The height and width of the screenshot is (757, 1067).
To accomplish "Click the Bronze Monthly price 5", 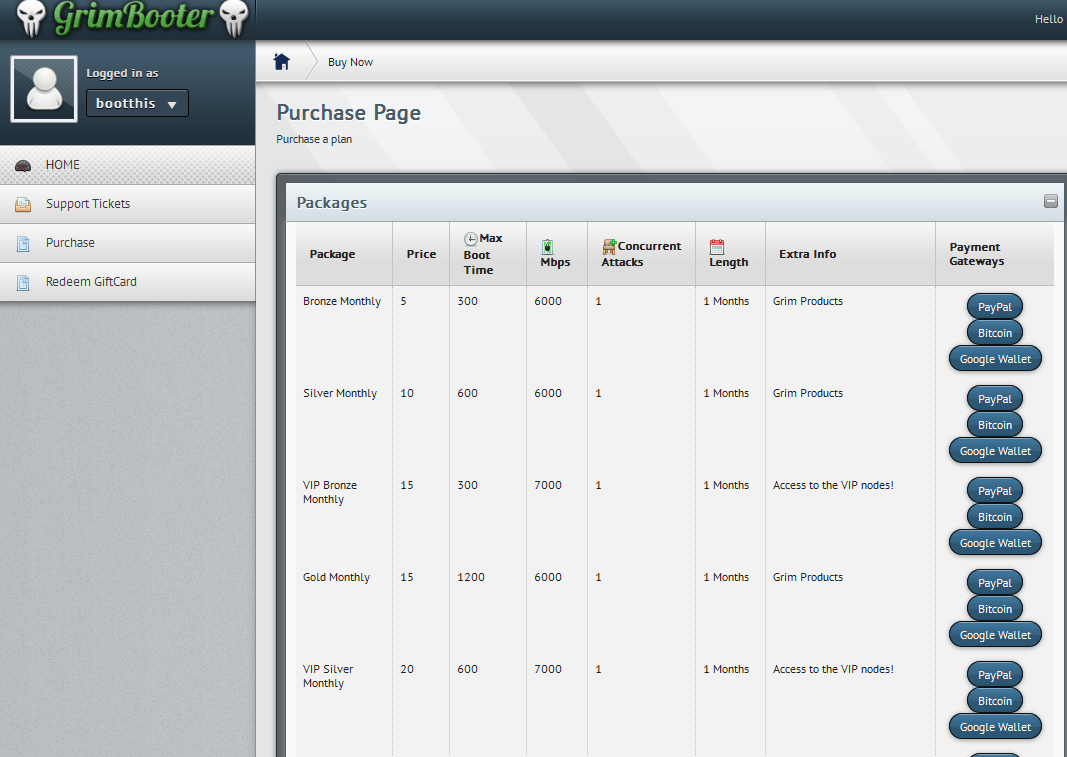I will pos(404,301).
